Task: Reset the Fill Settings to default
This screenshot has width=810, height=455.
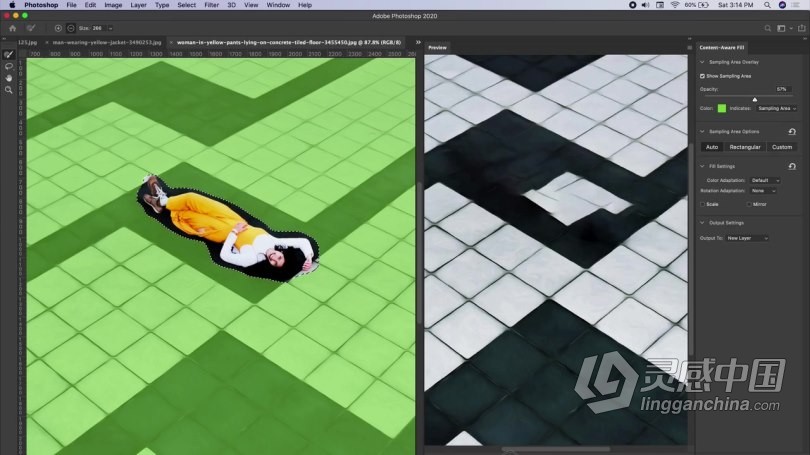Action: 792,166
